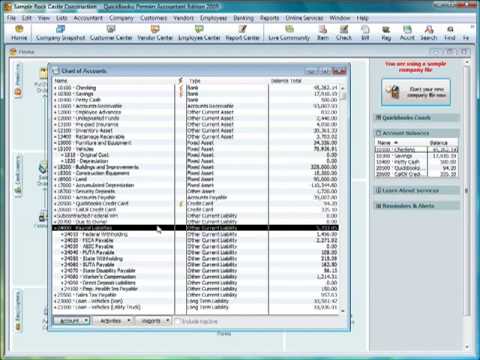Toggle the Include inactive checkbox
Image resolution: width=480 pixels, height=360 pixels.
point(177,321)
